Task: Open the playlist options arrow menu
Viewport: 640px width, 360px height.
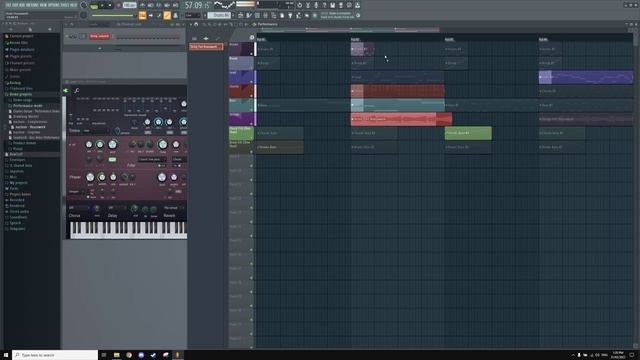Action: tap(191, 24)
